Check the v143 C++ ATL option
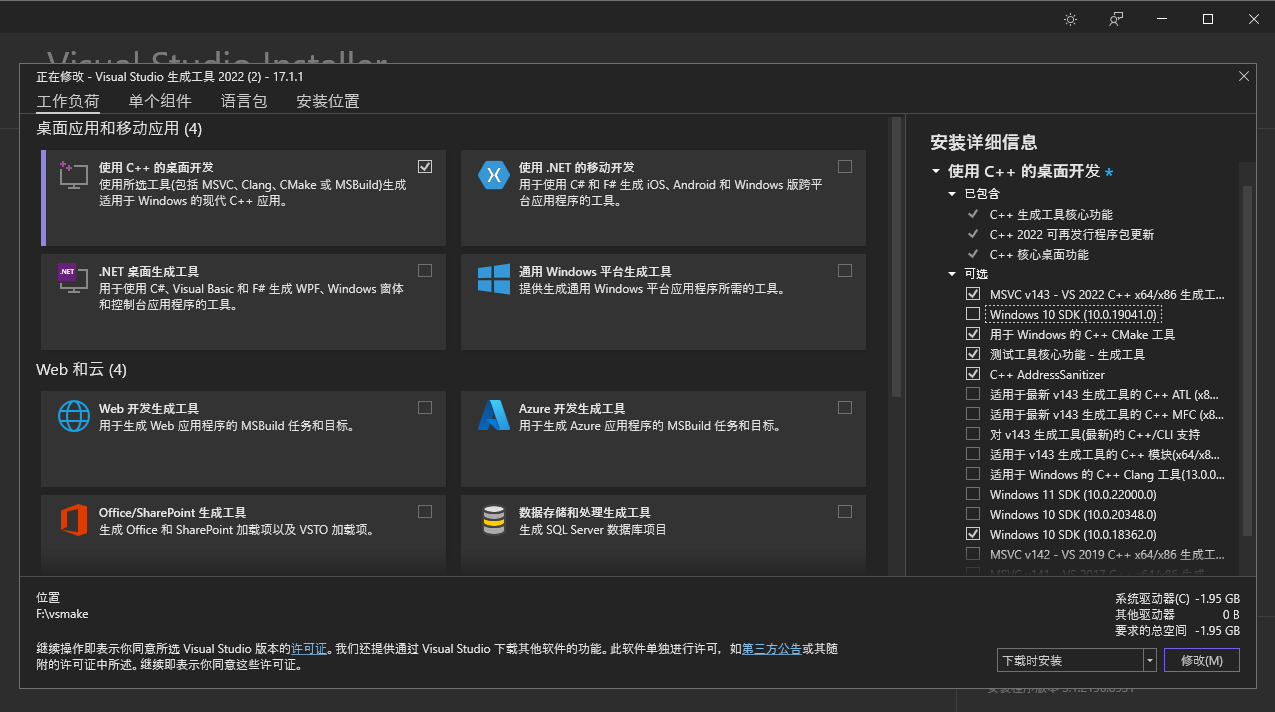The image size is (1275, 712). [x=973, y=394]
